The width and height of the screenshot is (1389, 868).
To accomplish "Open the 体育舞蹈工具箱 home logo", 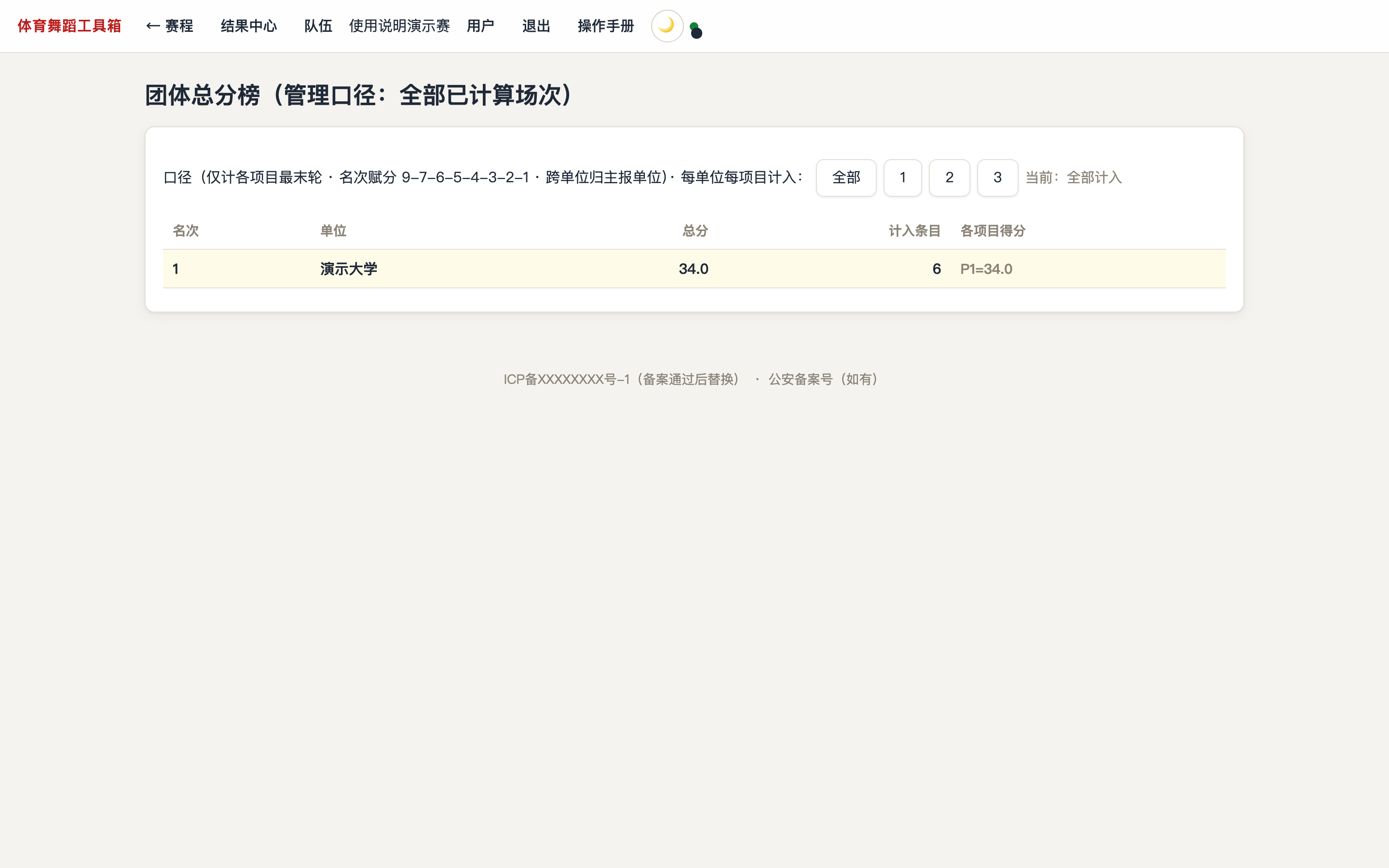I will click(69, 26).
